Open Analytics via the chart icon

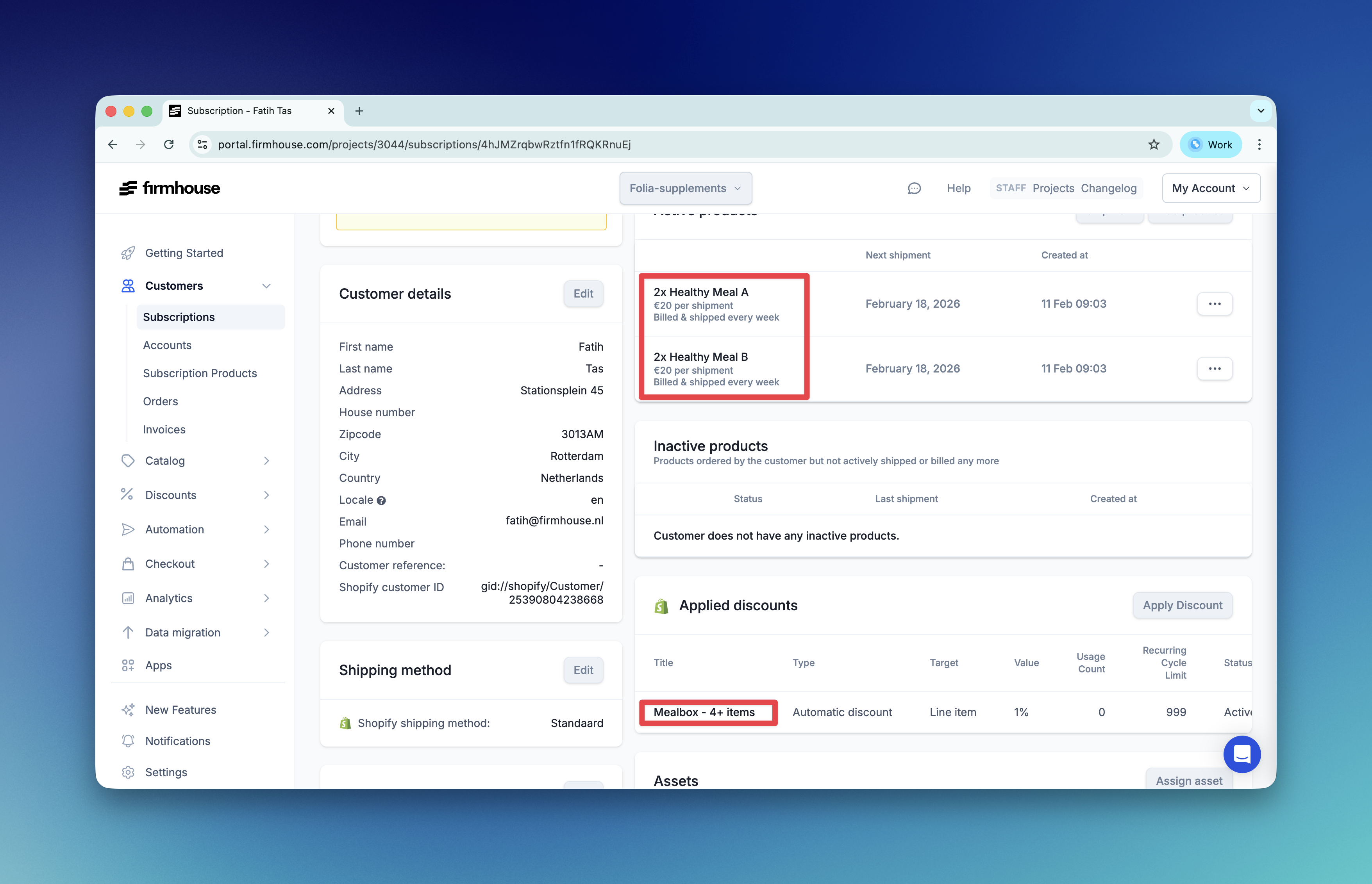point(128,598)
